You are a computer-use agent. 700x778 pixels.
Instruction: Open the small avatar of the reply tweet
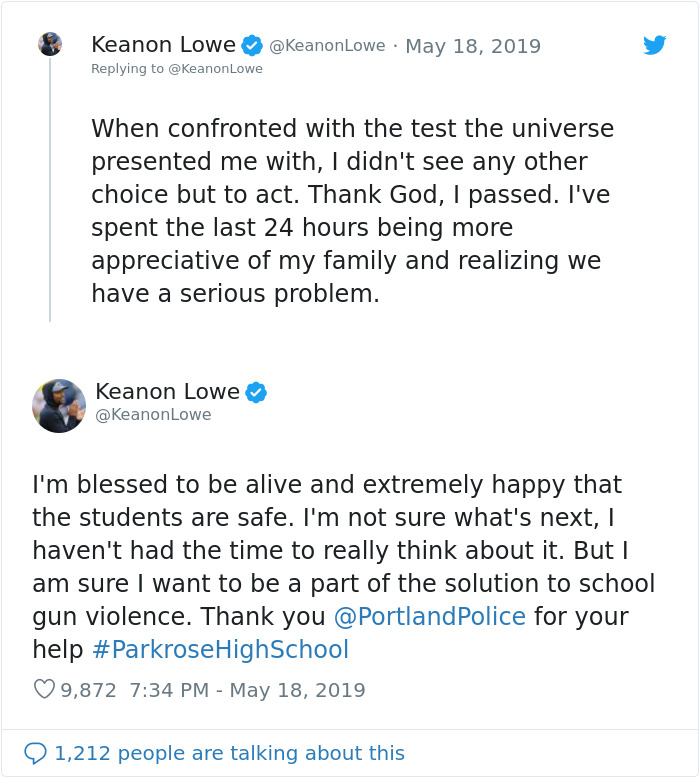click(x=50, y=44)
